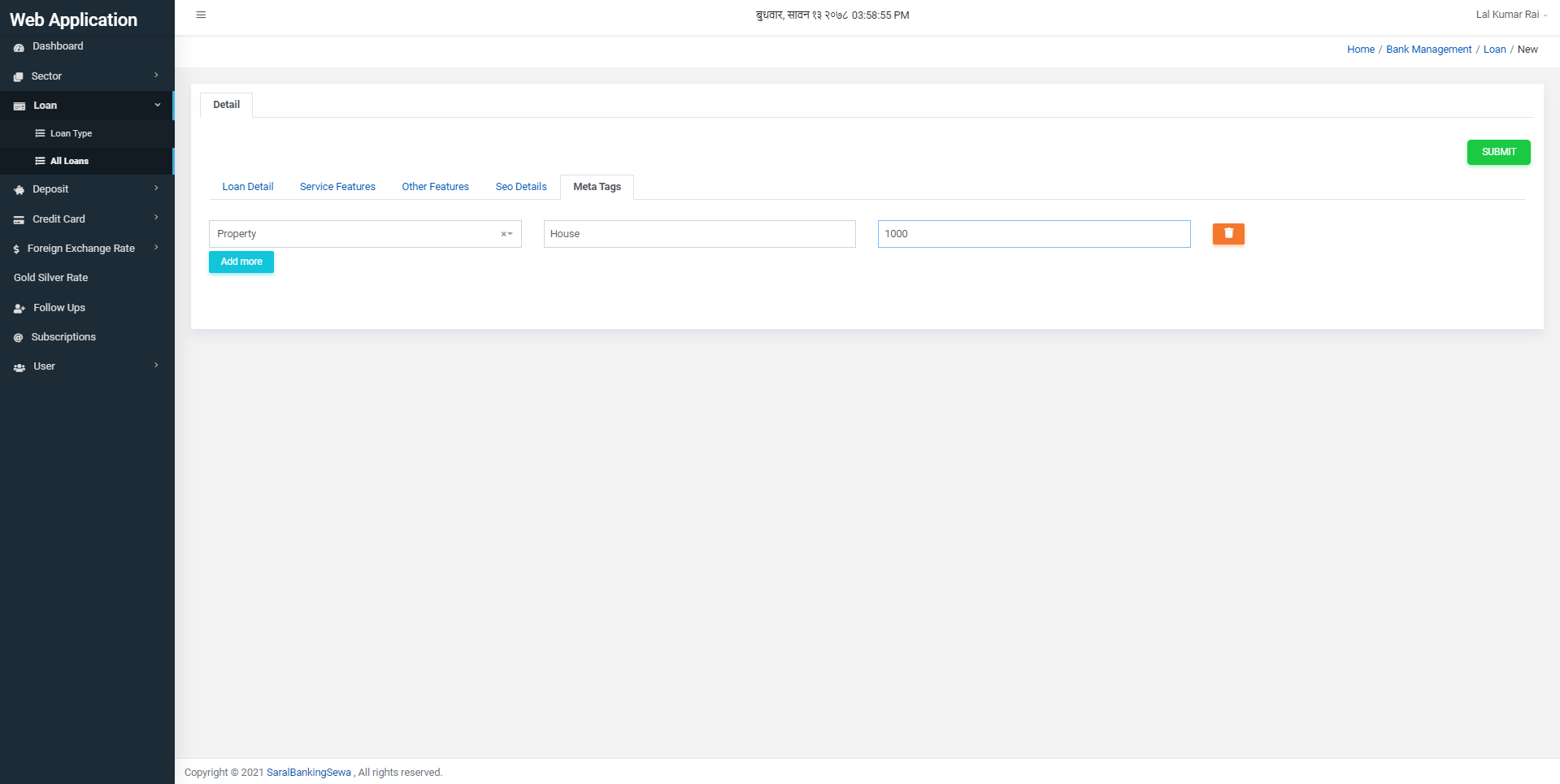Click the Dashboard gauge icon
1560x784 pixels.
(x=19, y=47)
